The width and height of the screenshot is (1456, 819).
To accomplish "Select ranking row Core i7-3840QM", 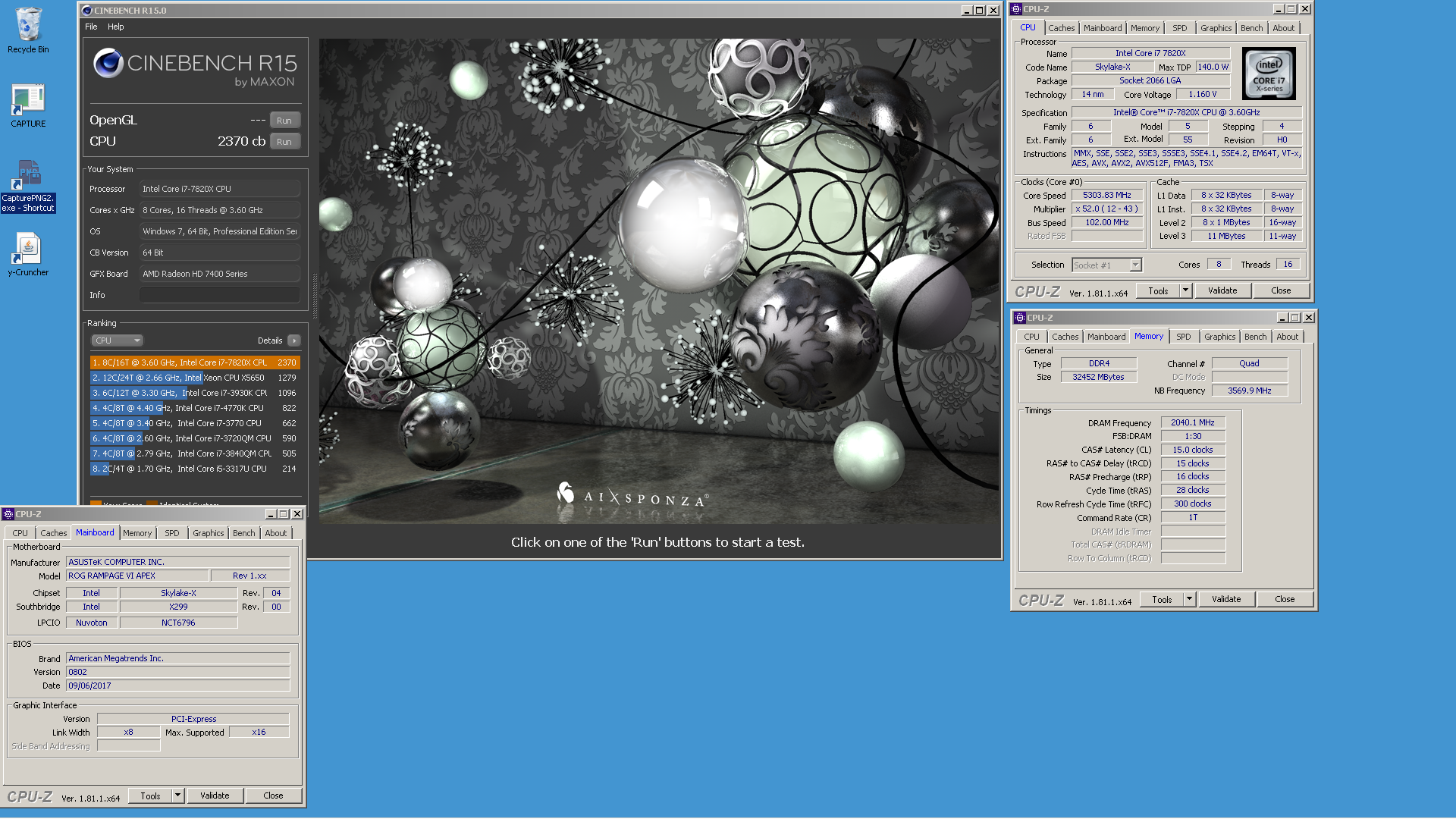I will [x=195, y=453].
